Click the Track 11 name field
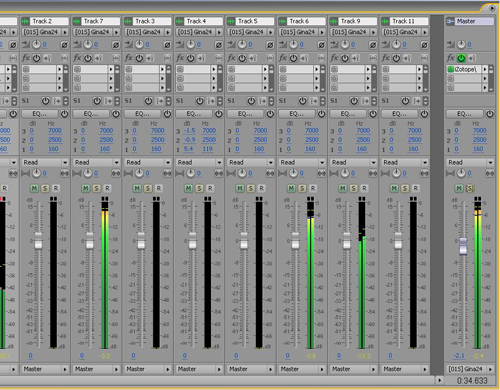This screenshot has height=390, width=500. pos(409,21)
